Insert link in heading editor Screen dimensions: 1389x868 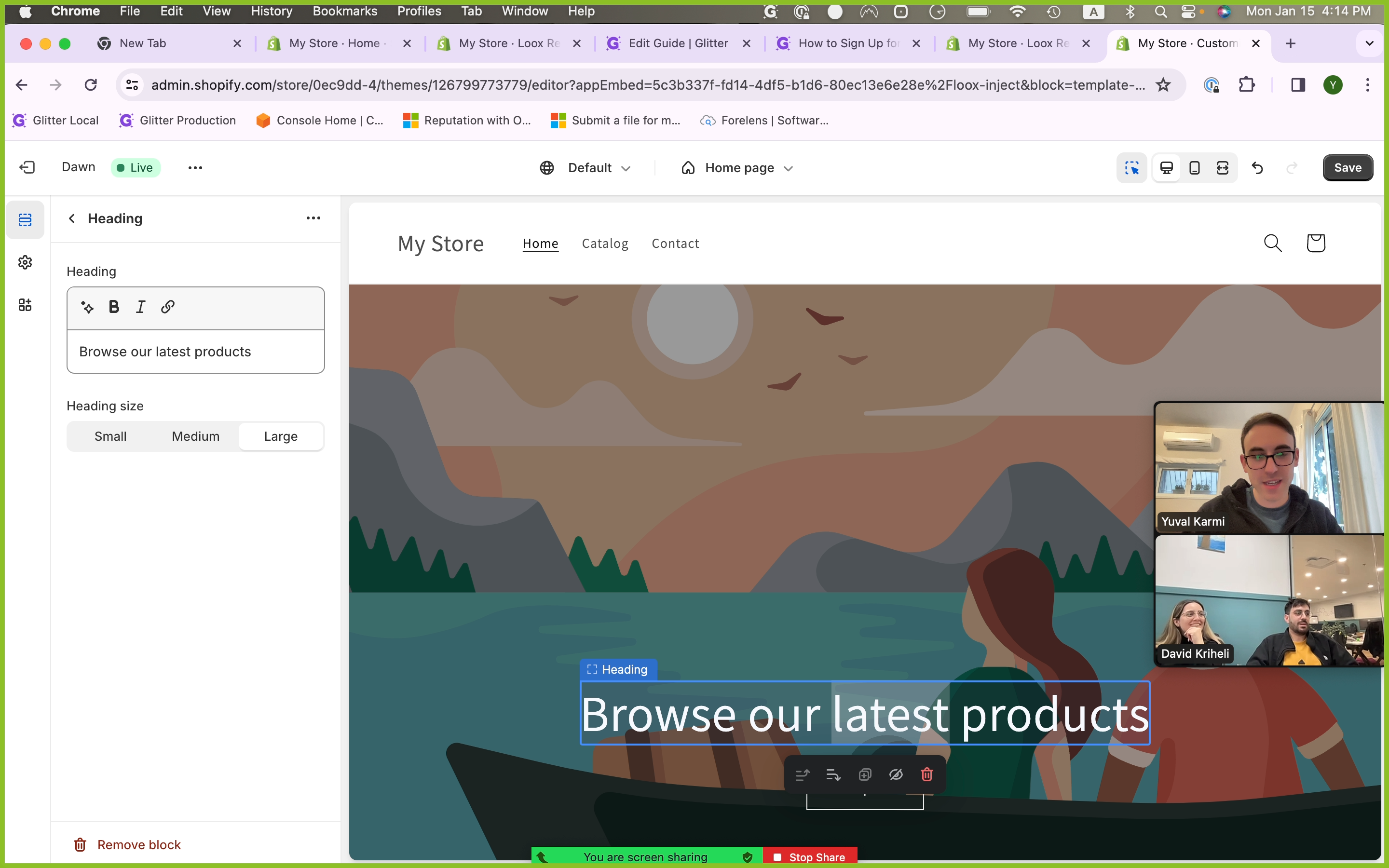(x=168, y=307)
